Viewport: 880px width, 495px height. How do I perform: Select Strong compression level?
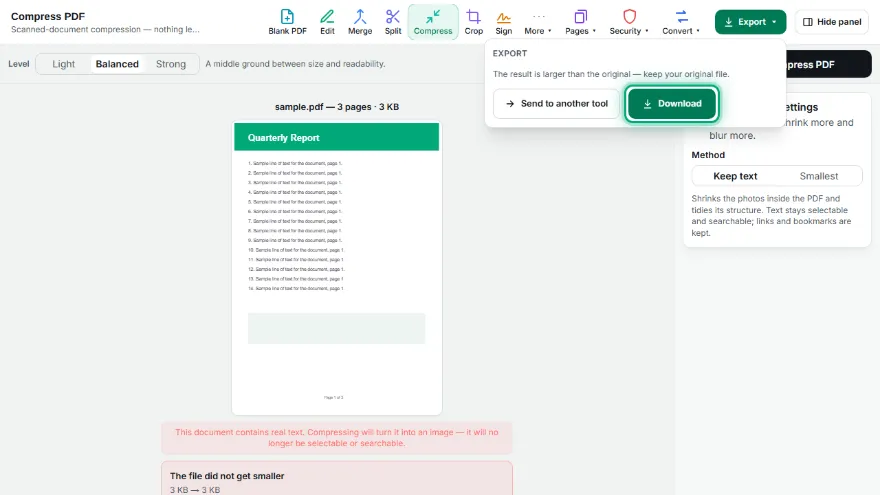(171, 64)
